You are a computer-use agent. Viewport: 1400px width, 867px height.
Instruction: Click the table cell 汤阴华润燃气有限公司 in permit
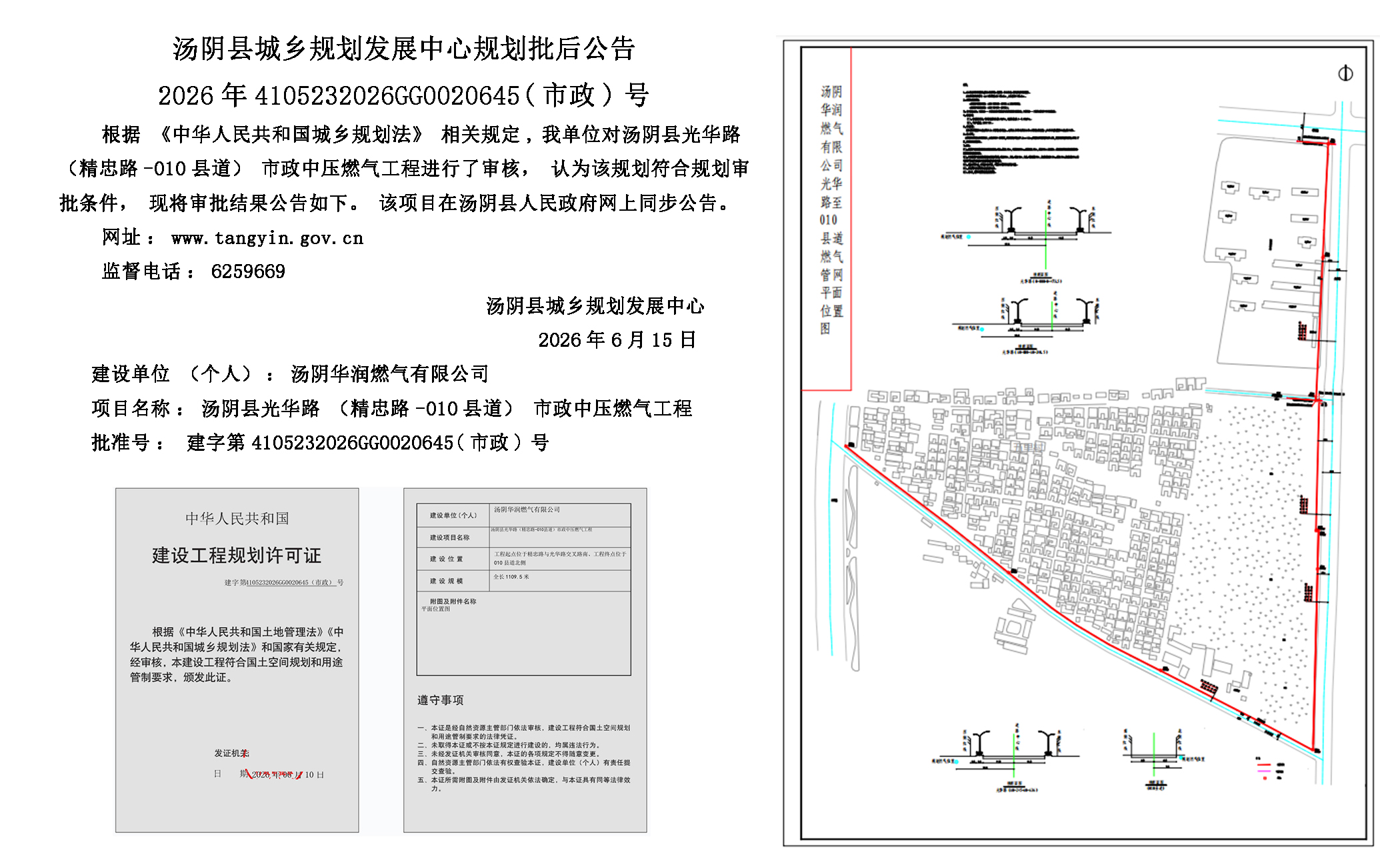[527, 510]
